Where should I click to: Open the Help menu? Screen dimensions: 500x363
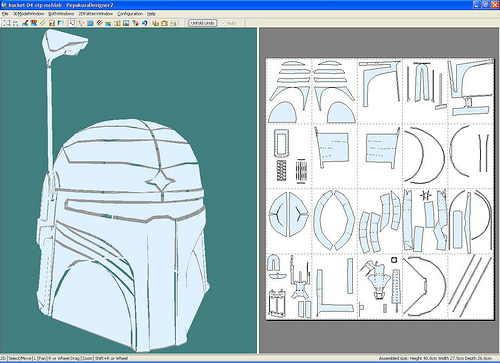tap(151, 14)
